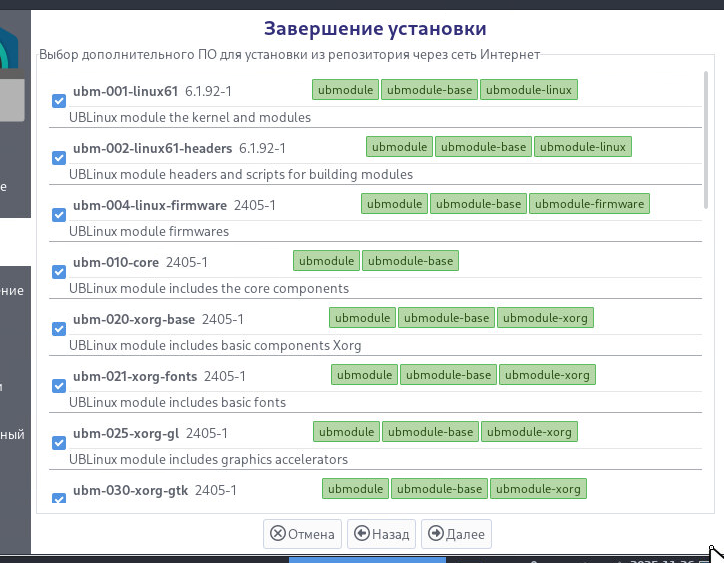Click ubmodule tag in ubm-002-linux61-headers row

click(399, 147)
